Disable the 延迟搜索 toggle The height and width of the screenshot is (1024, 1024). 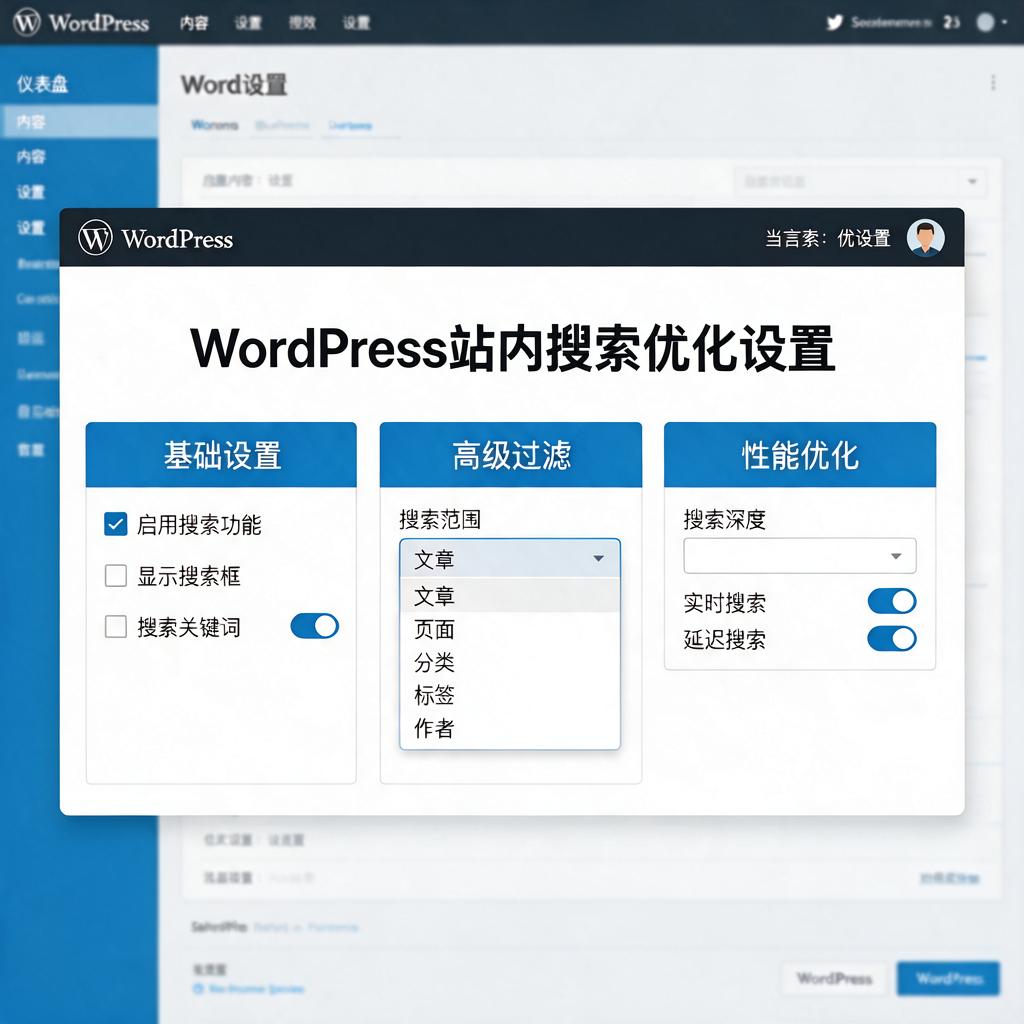[x=891, y=639]
